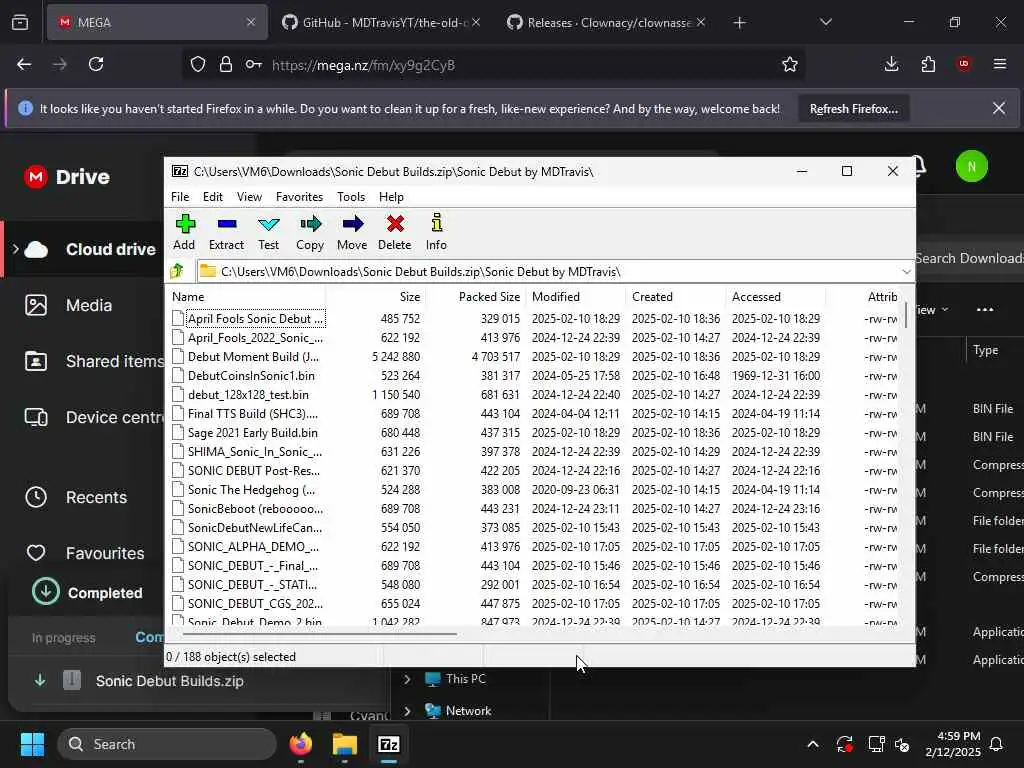
Task: Reload the current page
Action: tap(96, 64)
